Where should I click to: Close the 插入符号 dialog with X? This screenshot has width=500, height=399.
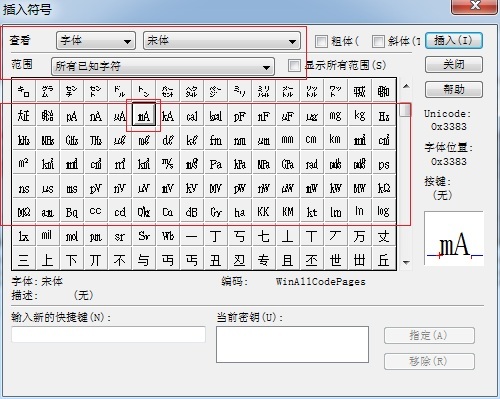click(475, 6)
